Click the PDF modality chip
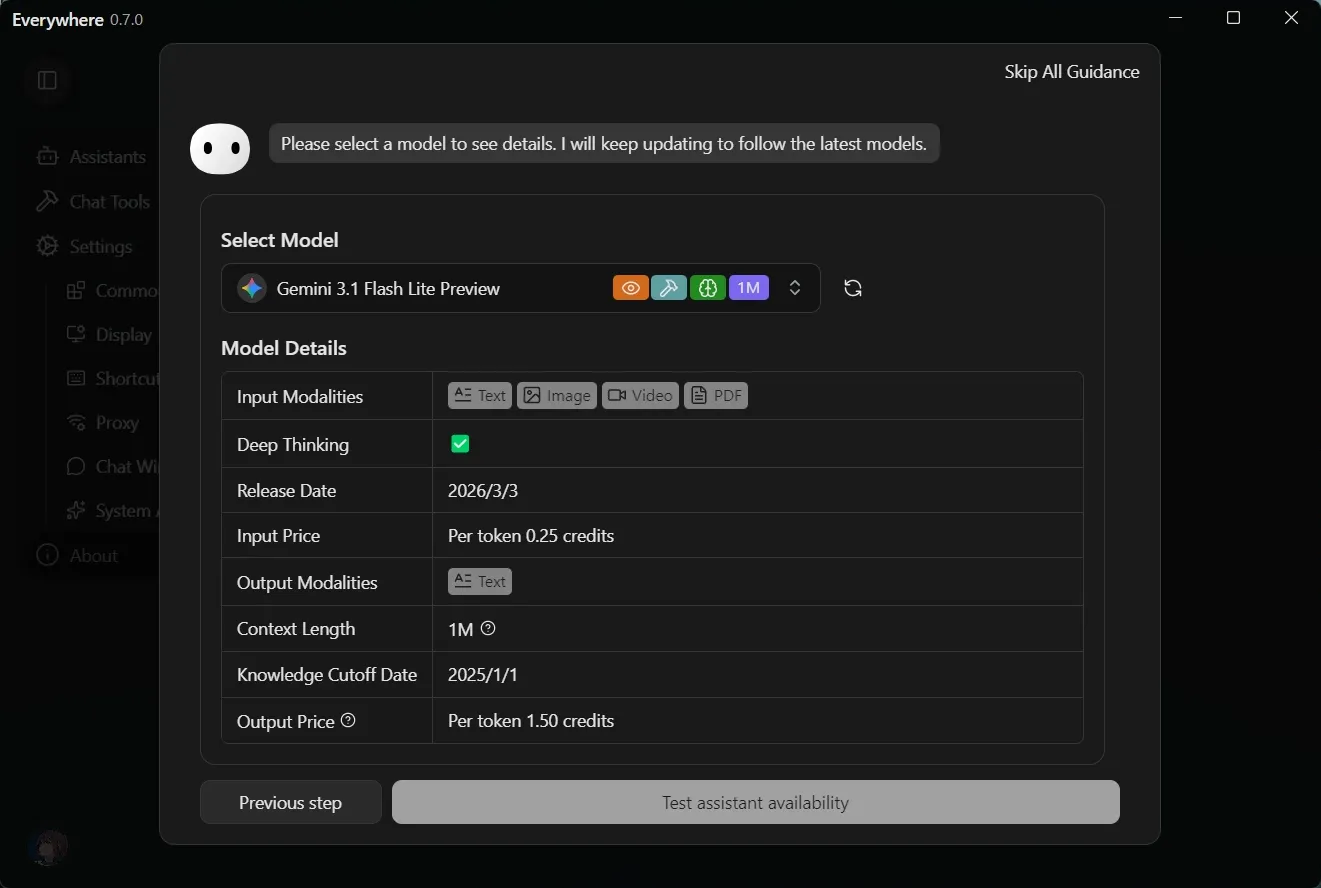Image resolution: width=1321 pixels, height=888 pixels. (x=716, y=396)
